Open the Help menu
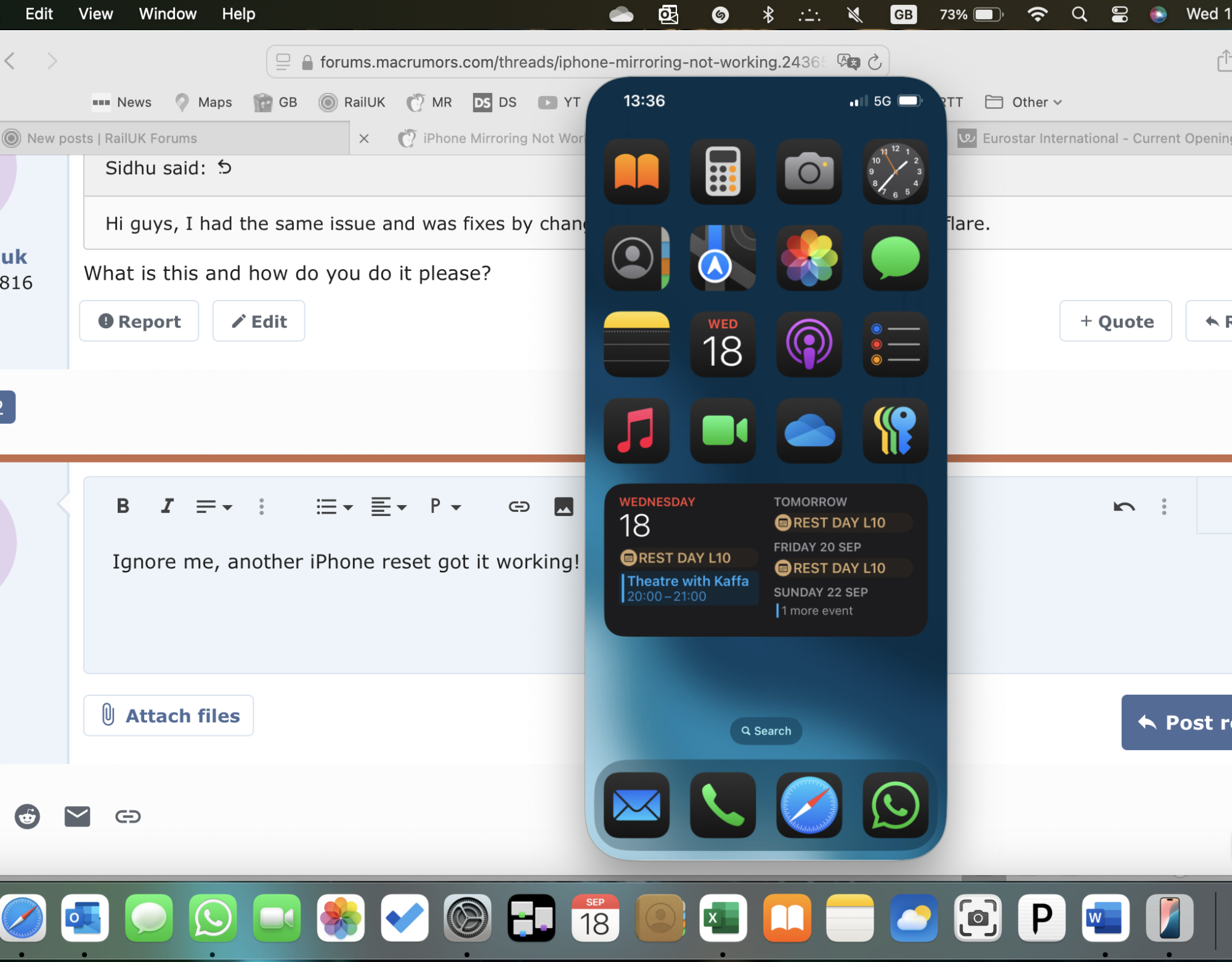 (238, 14)
